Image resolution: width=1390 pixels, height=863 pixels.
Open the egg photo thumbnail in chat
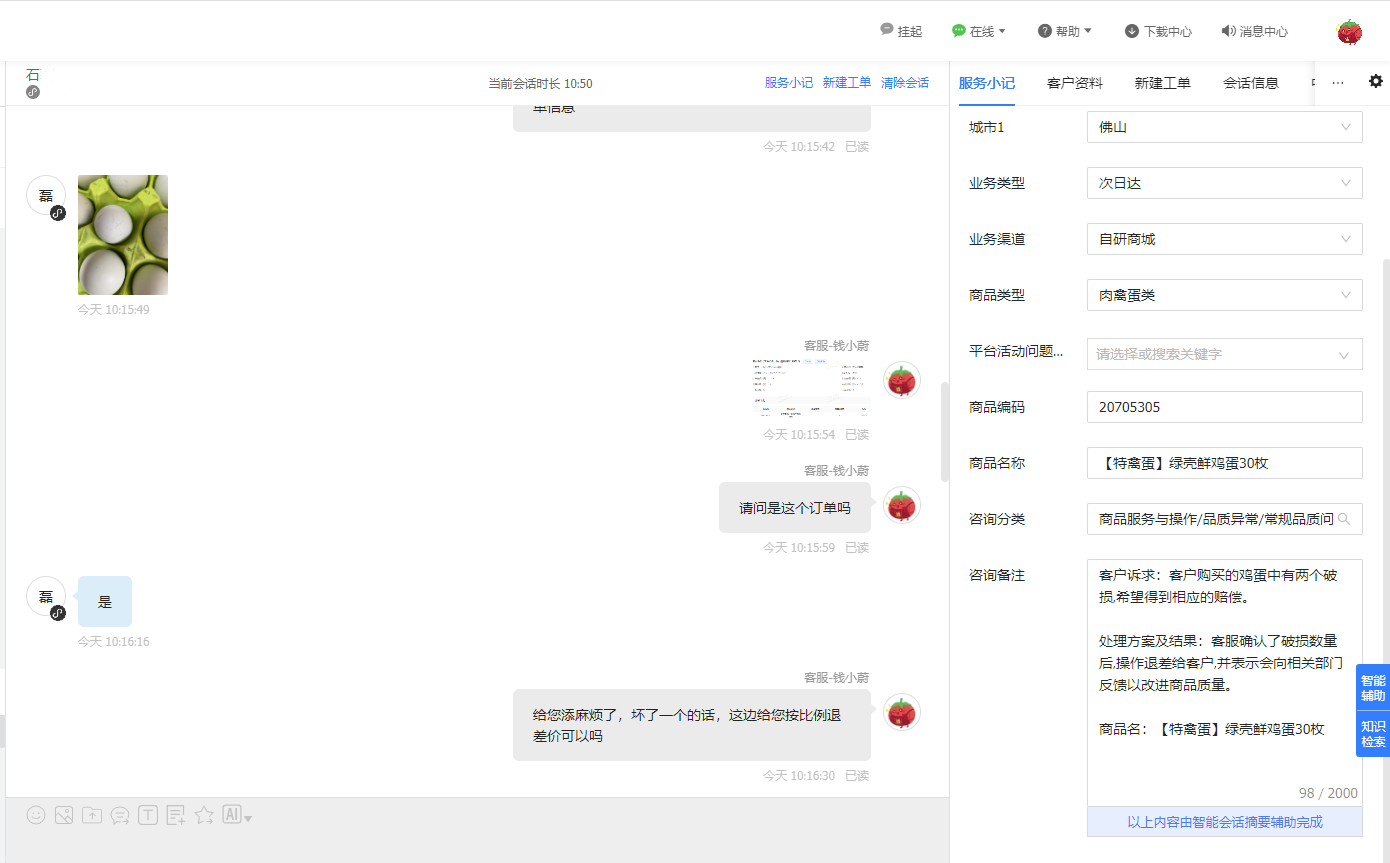click(x=123, y=235)
